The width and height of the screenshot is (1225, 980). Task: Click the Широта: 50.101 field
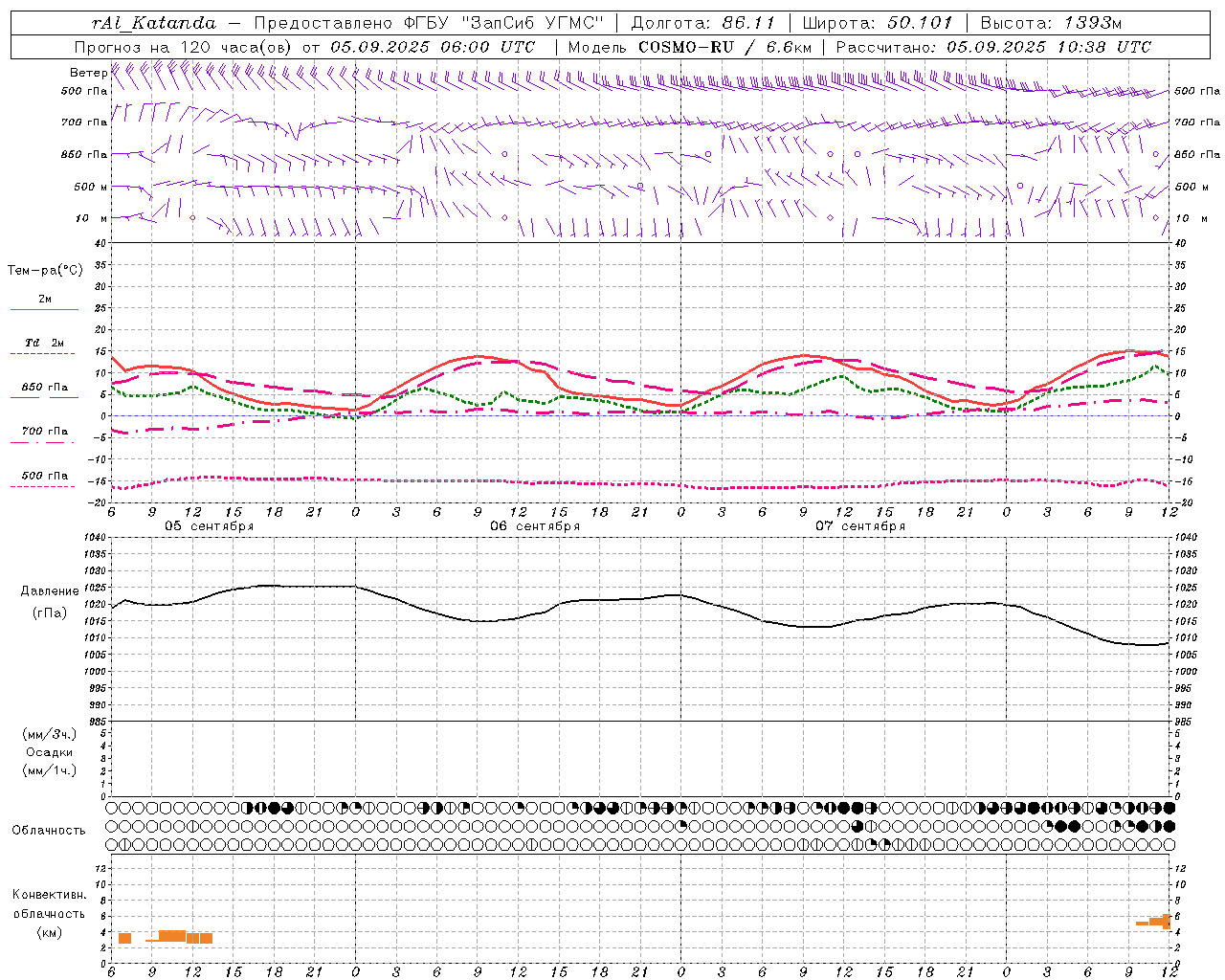878,23
